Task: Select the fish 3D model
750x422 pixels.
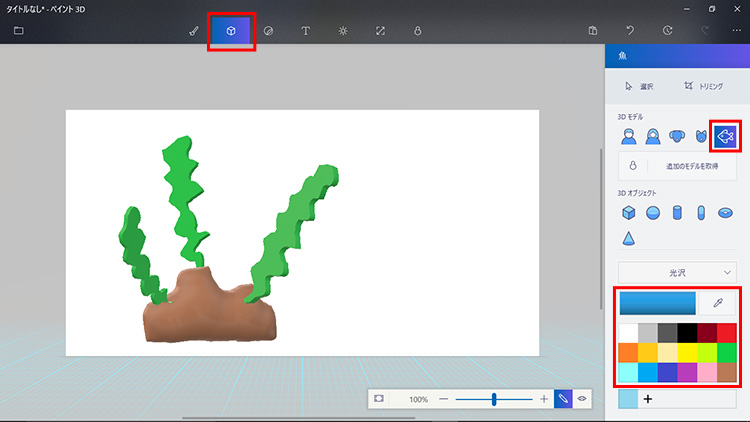Action: click(726, 135)
